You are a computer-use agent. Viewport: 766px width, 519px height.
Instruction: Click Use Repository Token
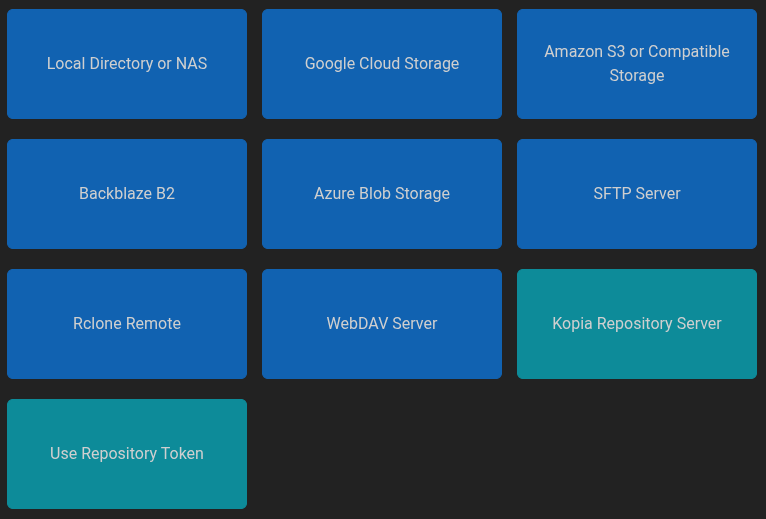point(127,454)
